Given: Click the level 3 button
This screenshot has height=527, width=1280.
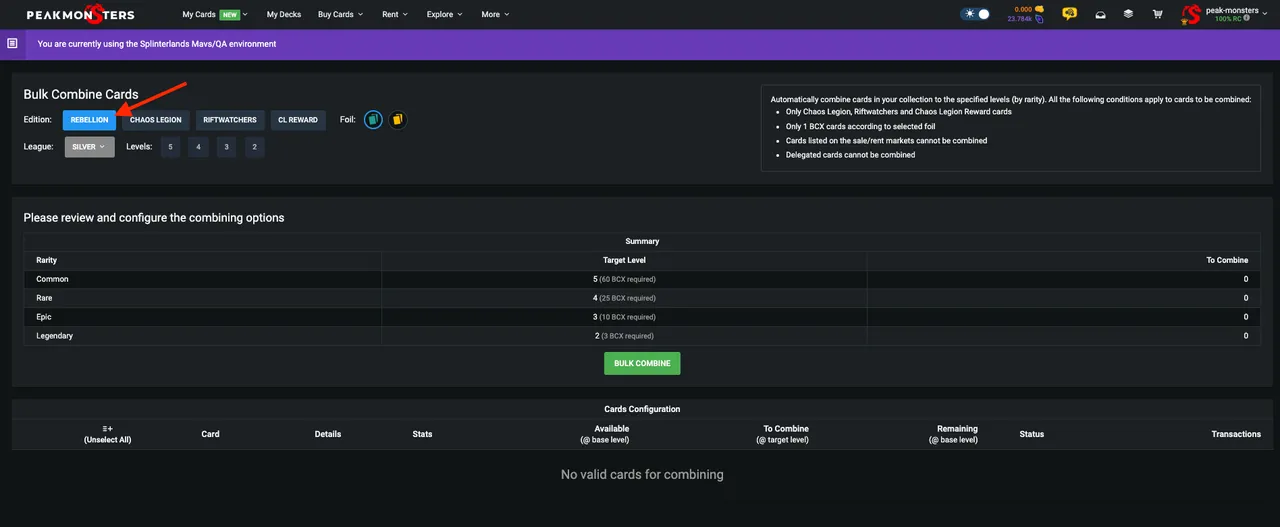Looking at the screenshot, I should tap(226, 147).
